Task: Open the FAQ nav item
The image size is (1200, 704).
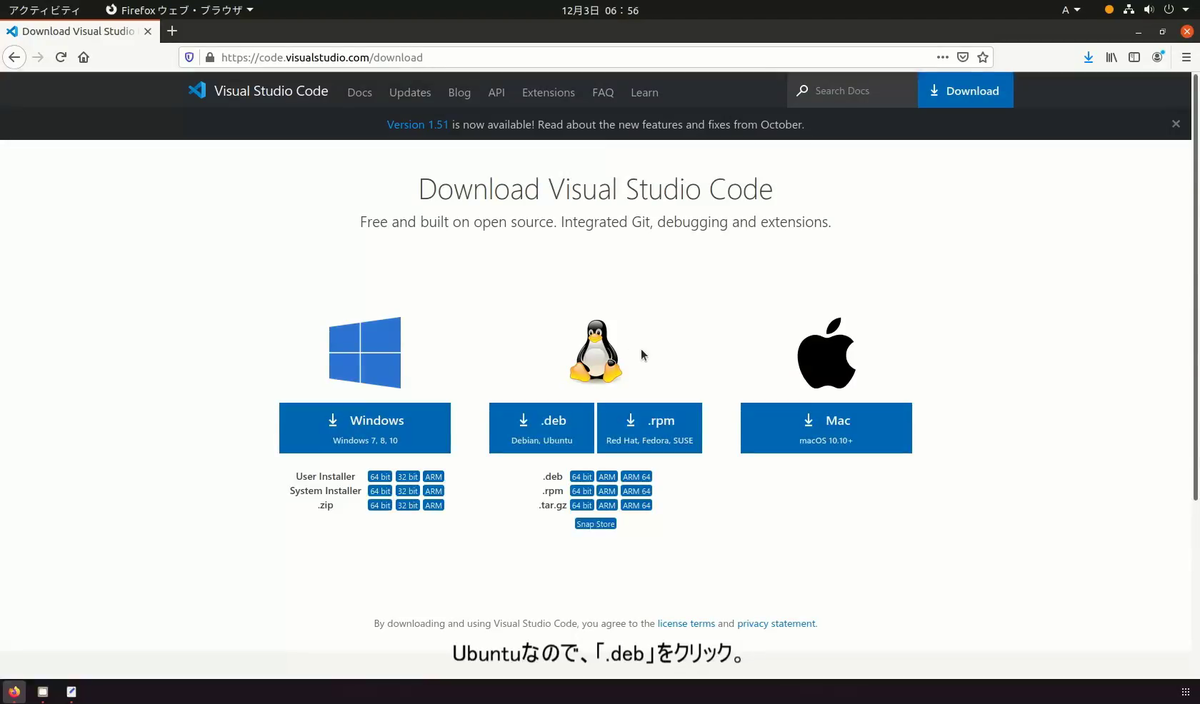Action: 603,92
